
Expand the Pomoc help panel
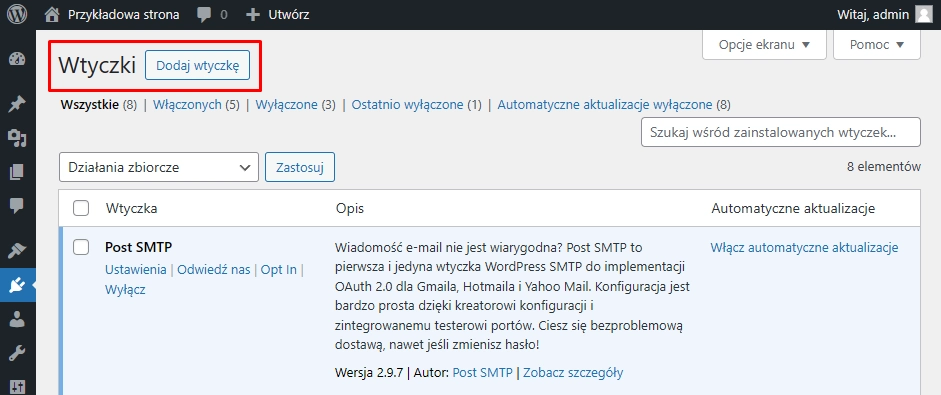tap(877, 44)
